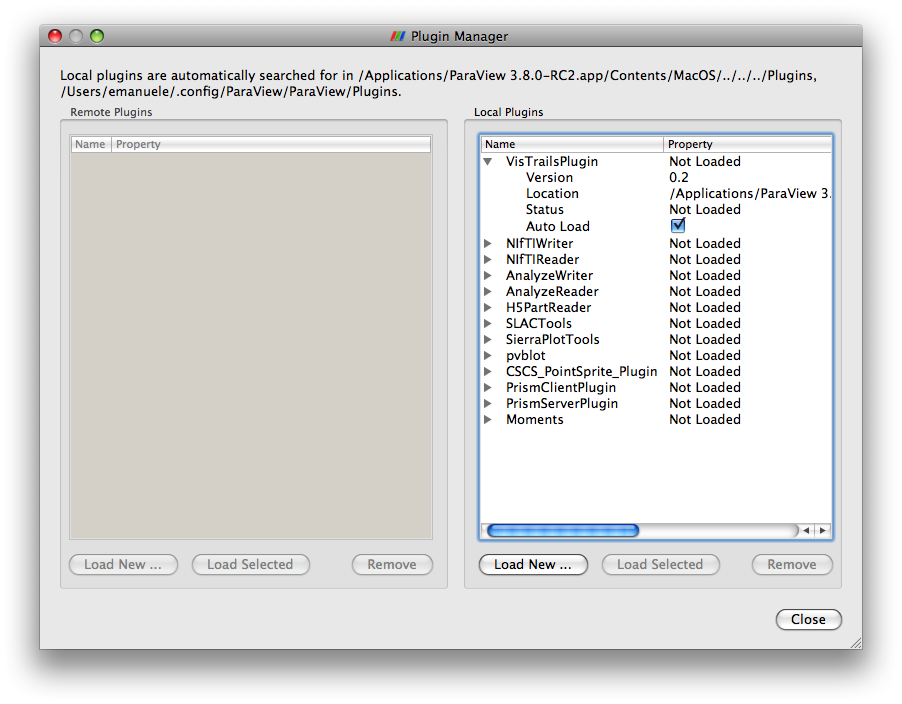This screenshot has width=902, height=704.
Task: Click the window resize grip corner
Action: 854,643
